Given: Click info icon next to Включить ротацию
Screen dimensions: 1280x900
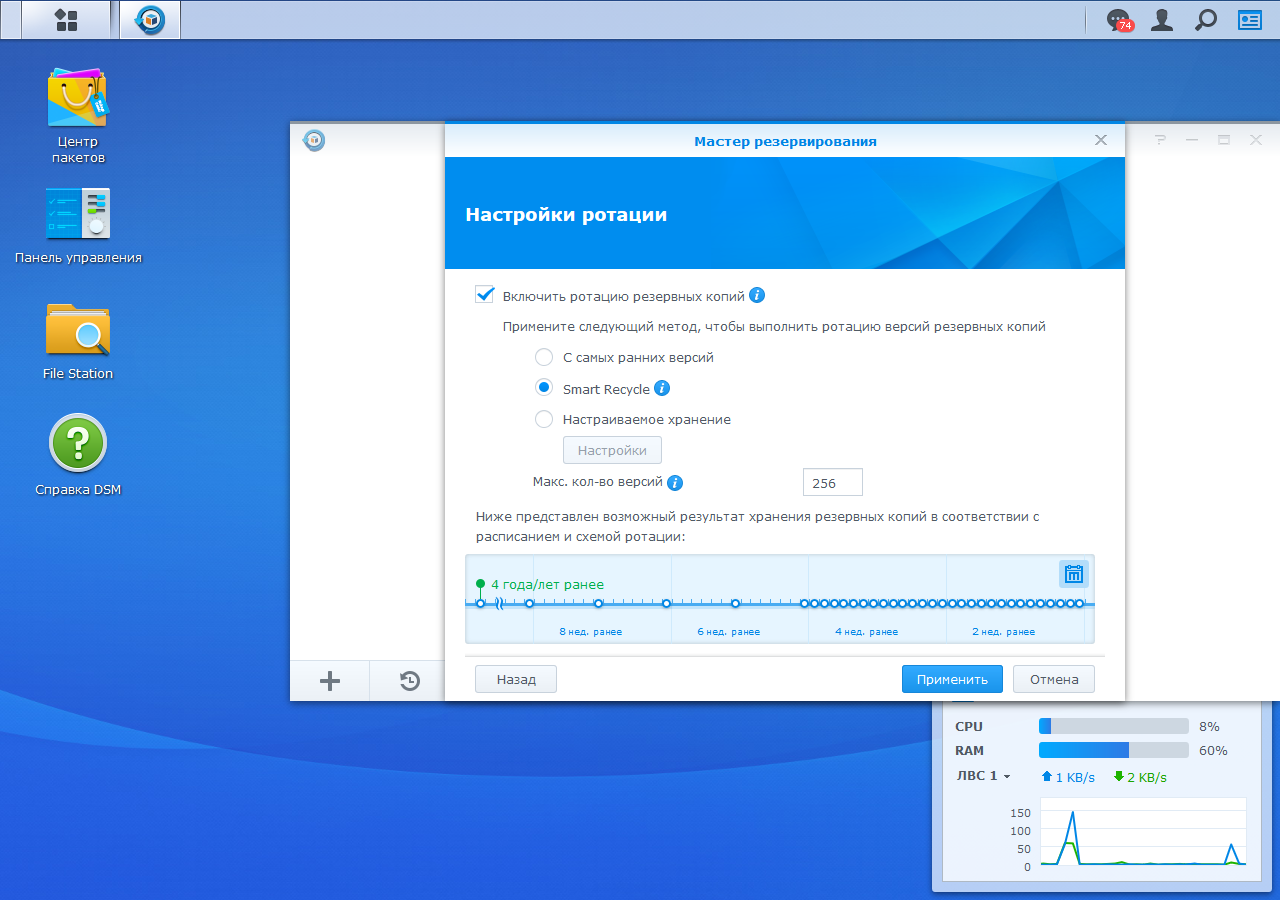Looking at the screenshot, I should (757, 295).
